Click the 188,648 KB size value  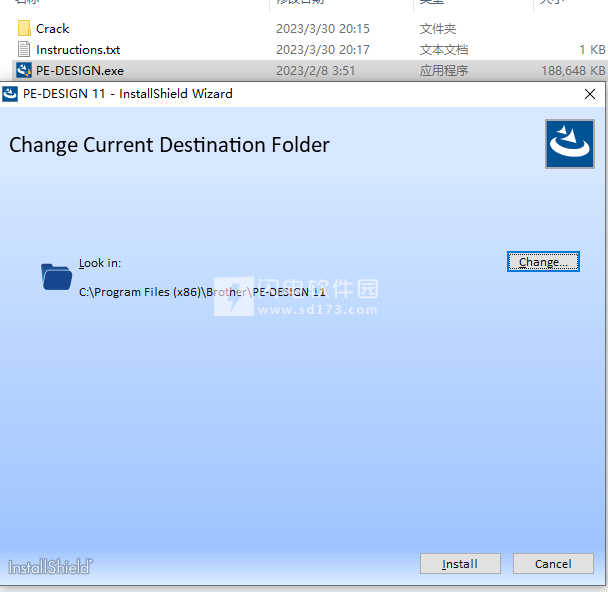click(573, 71)
